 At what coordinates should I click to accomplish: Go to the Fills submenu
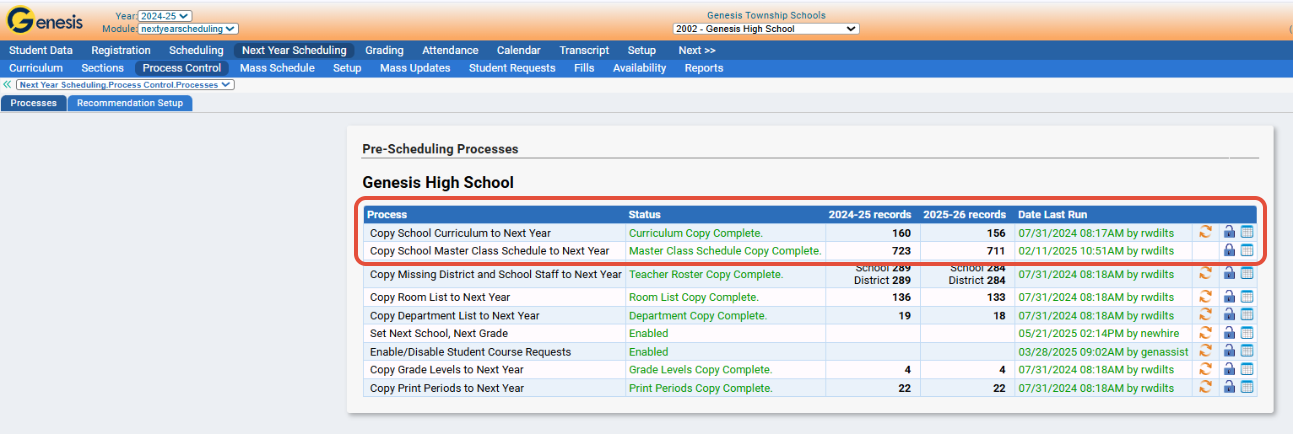click(584, 68)
